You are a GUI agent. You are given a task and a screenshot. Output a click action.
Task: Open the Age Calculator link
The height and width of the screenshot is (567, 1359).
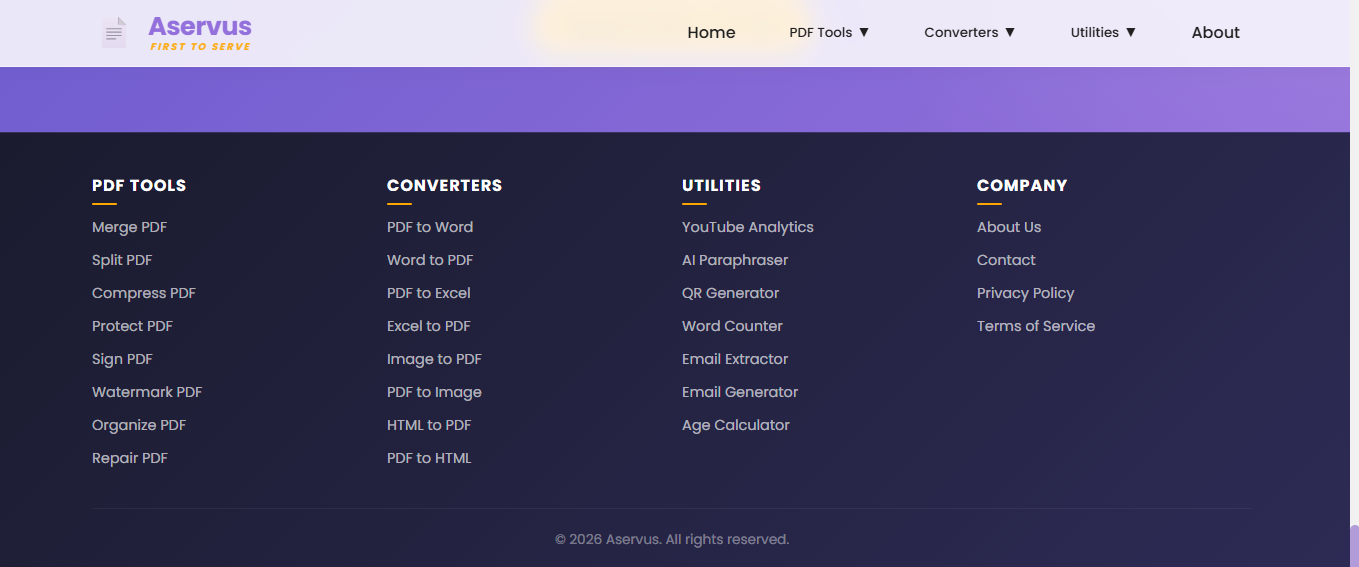click(x=736, y=425)
